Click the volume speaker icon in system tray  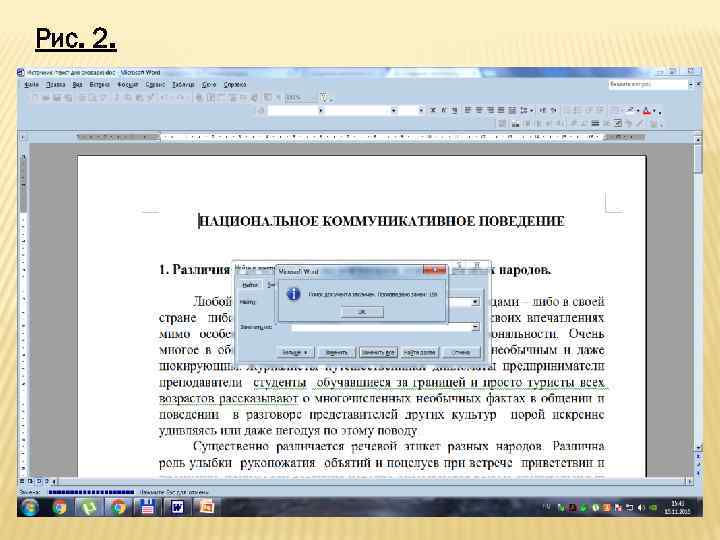[640, 508]
